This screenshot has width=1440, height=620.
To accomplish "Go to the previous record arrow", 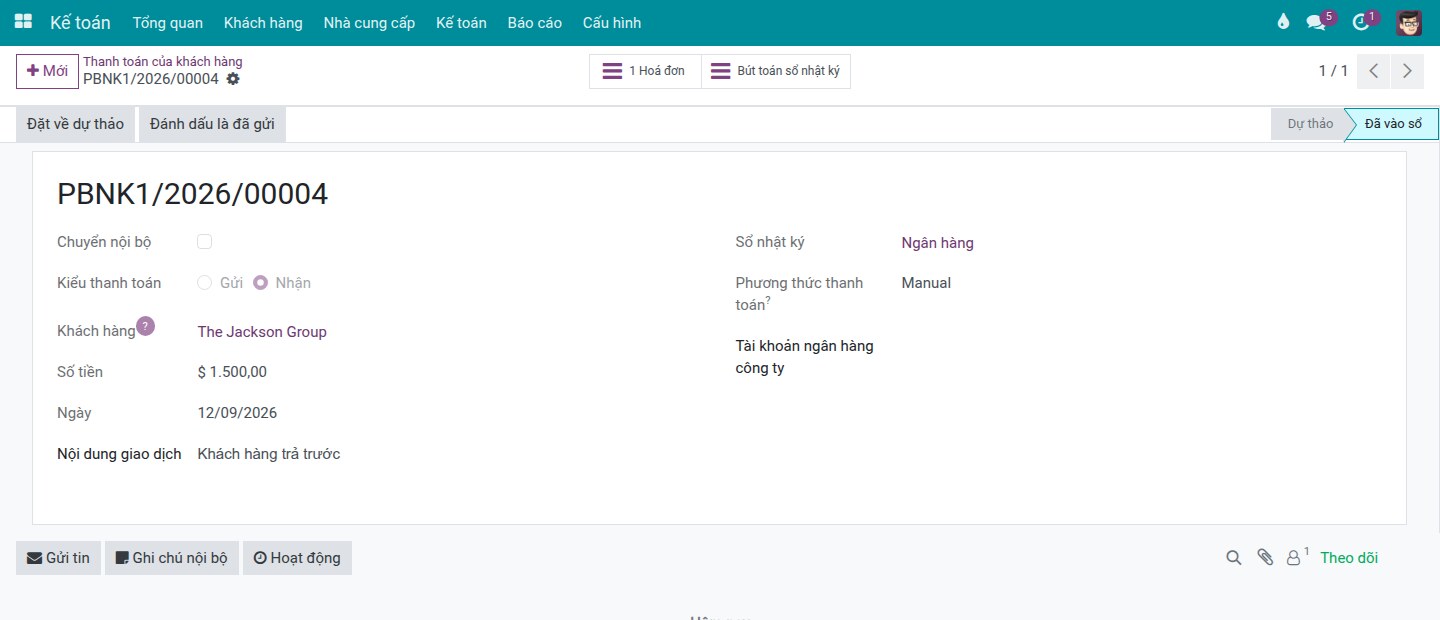I will [1374, 71].
